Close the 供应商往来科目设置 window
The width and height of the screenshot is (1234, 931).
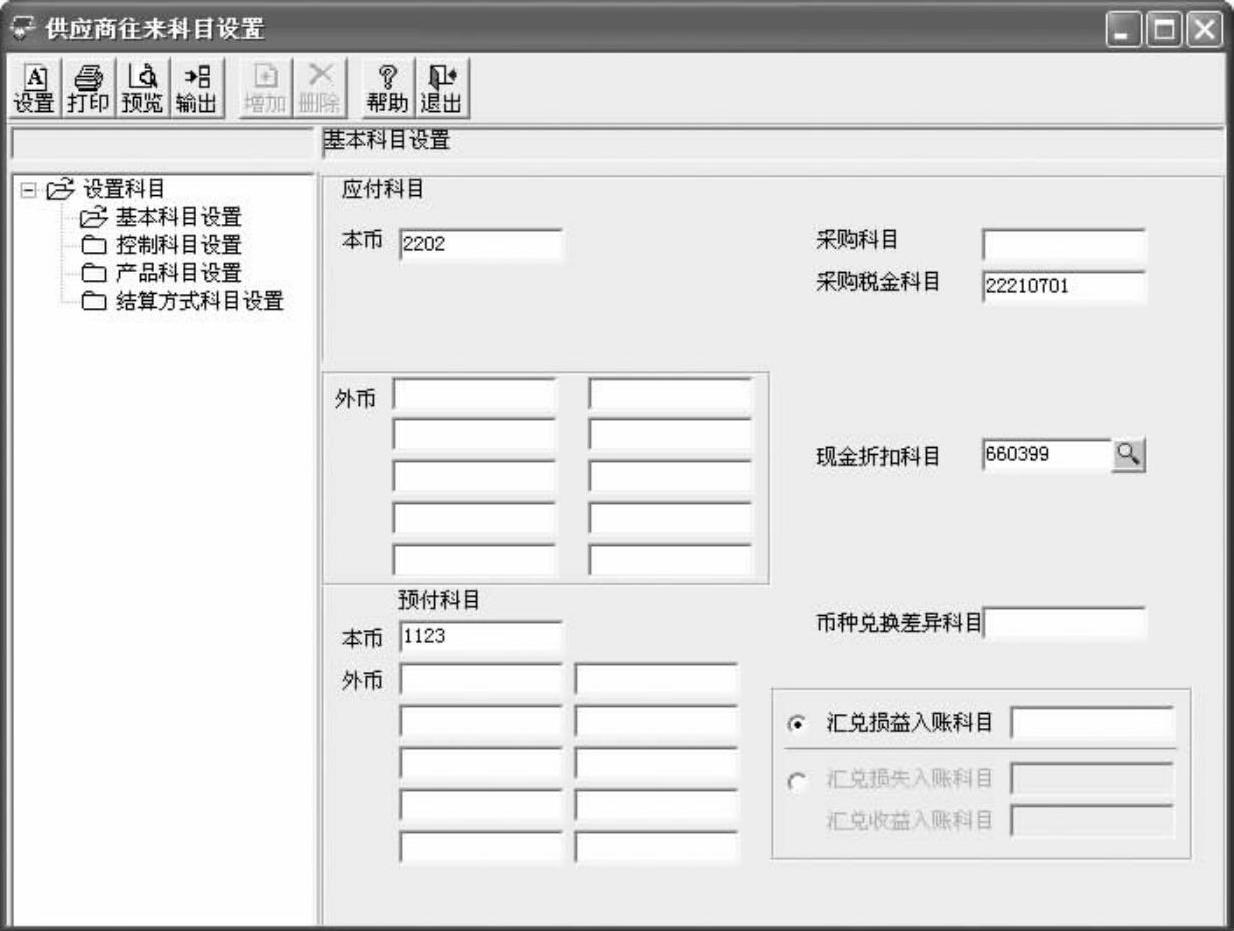(x=1205, y=28)
